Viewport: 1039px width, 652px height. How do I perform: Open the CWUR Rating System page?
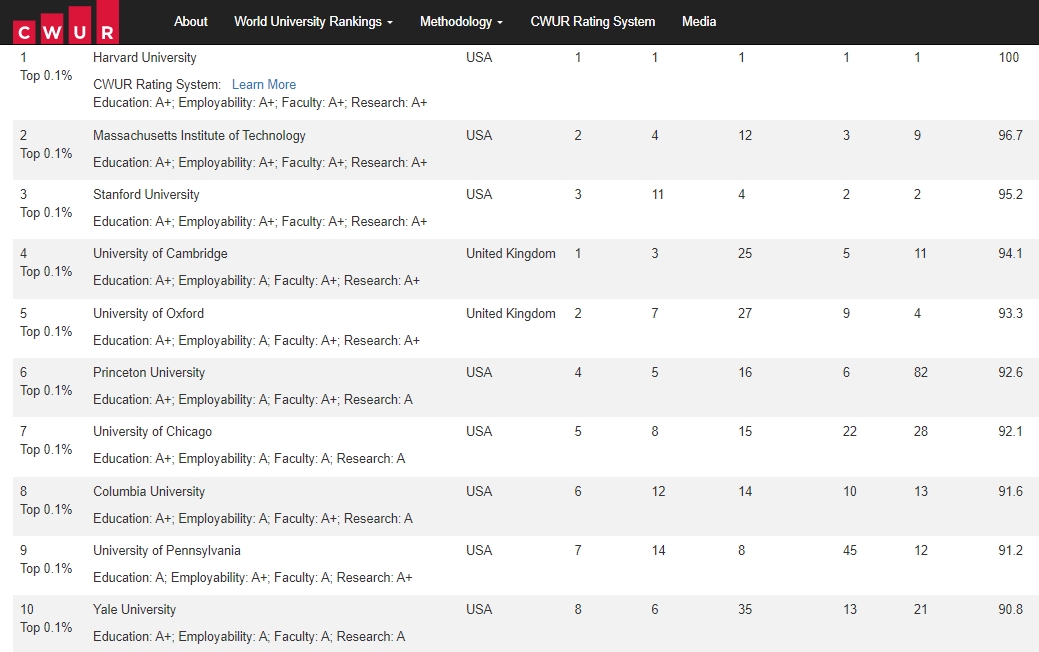(593, 21)
